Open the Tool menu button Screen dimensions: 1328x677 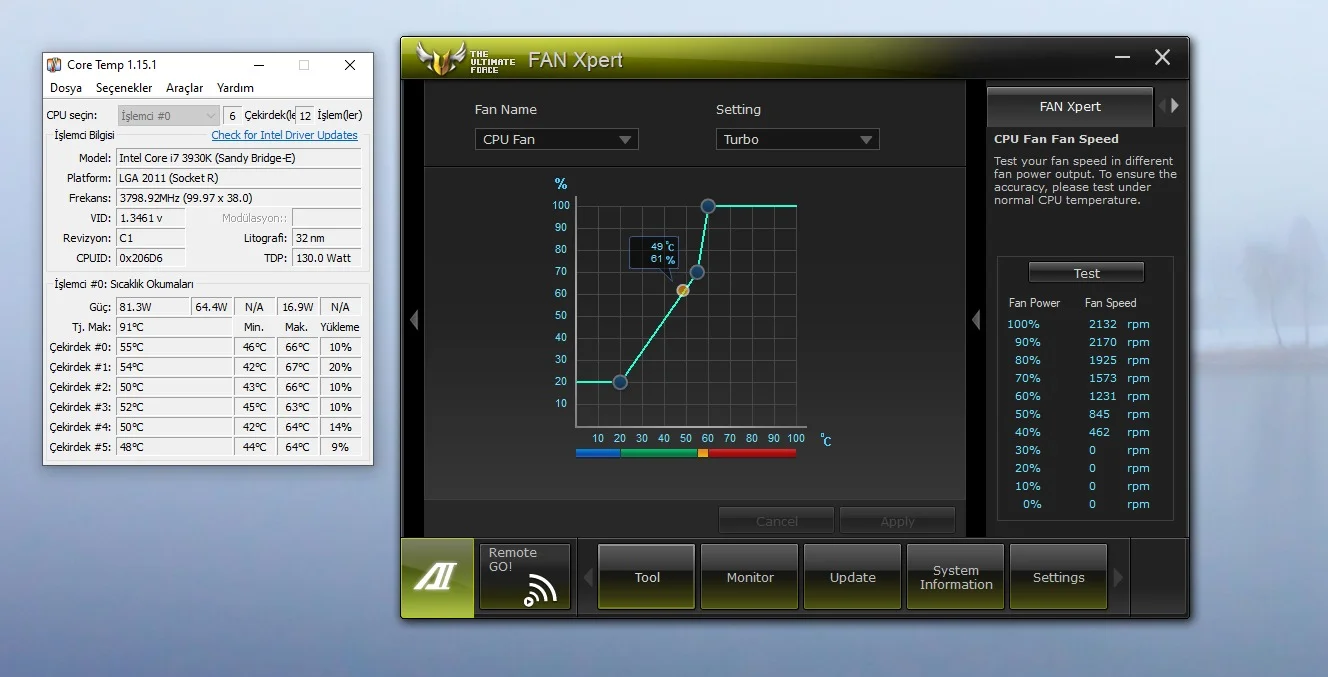[x=647, y=577]
